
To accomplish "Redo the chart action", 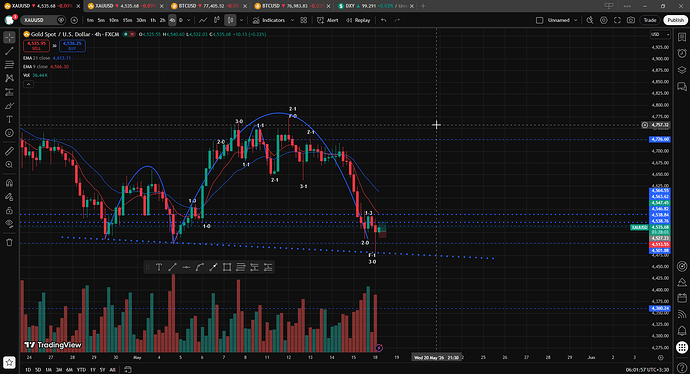I will [x=397, y=20].
